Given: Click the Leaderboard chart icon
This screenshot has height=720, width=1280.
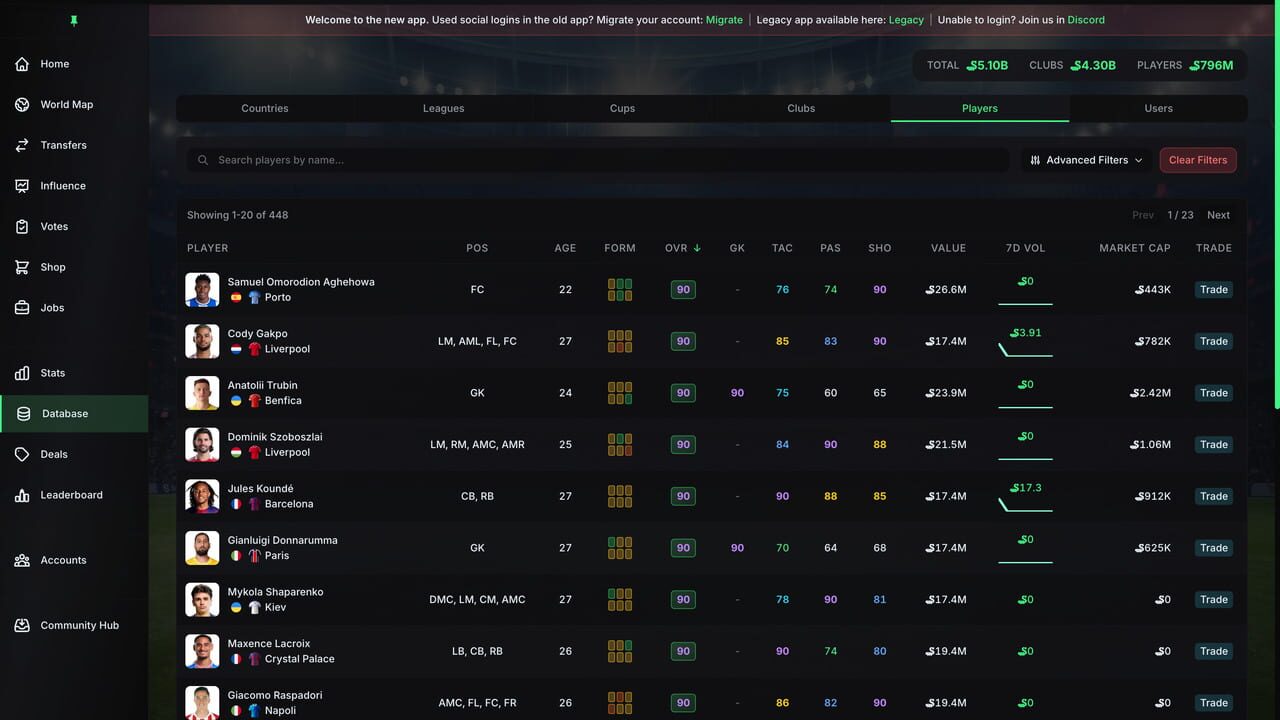Looking at the screenshot, I should tap(22, 495).
